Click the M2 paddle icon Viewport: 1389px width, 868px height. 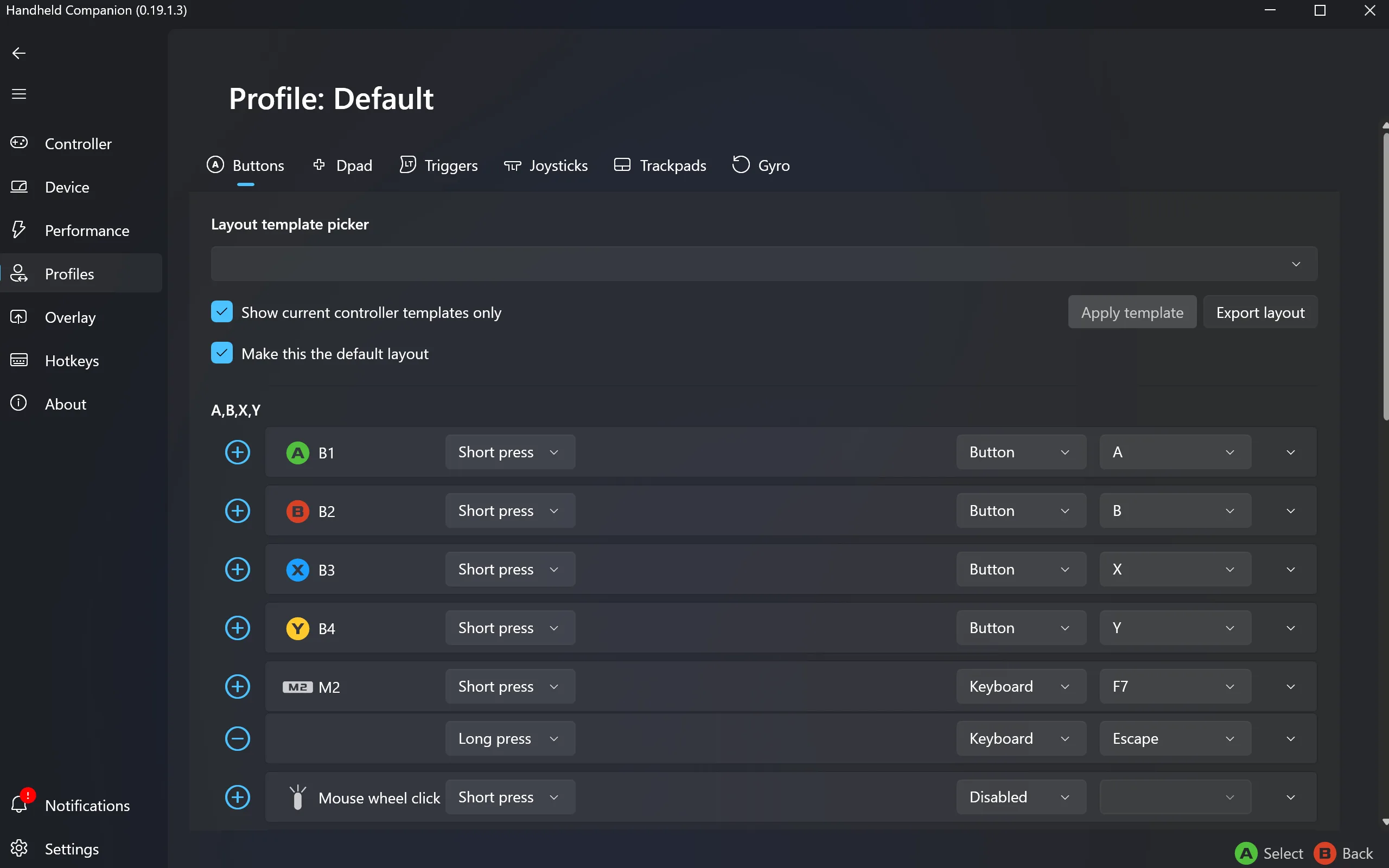(x=298, y=687)
